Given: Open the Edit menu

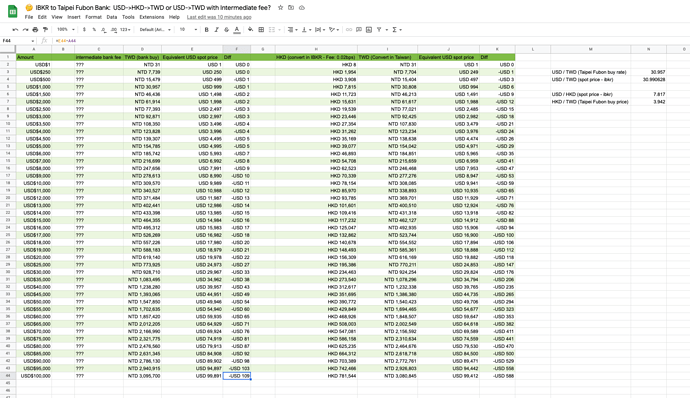Looking at the screenshot, I should pyautogui.click(x=42, y=17).
